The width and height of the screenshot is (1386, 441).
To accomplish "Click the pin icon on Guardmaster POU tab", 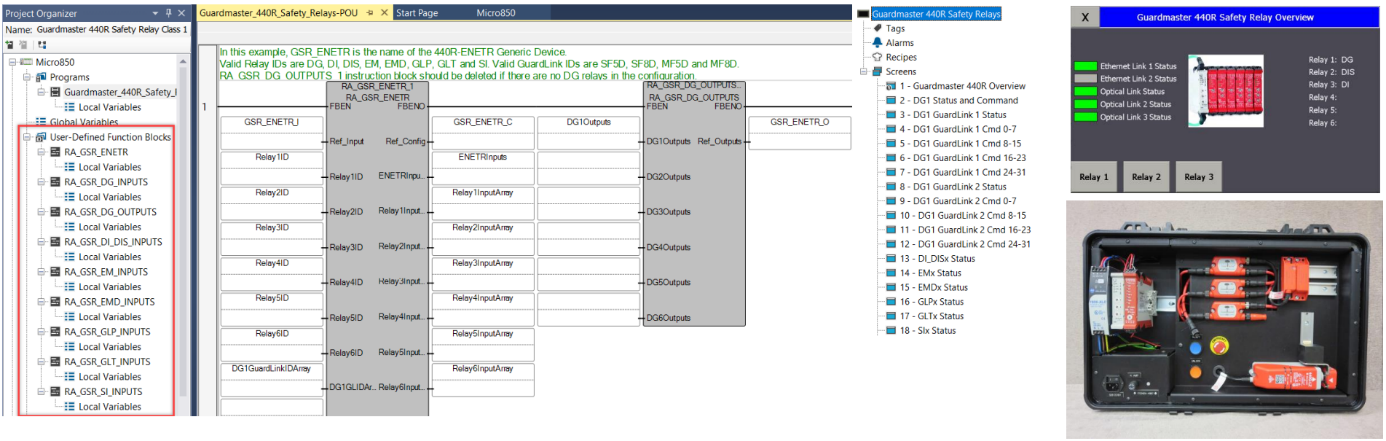I will point(371,13).
